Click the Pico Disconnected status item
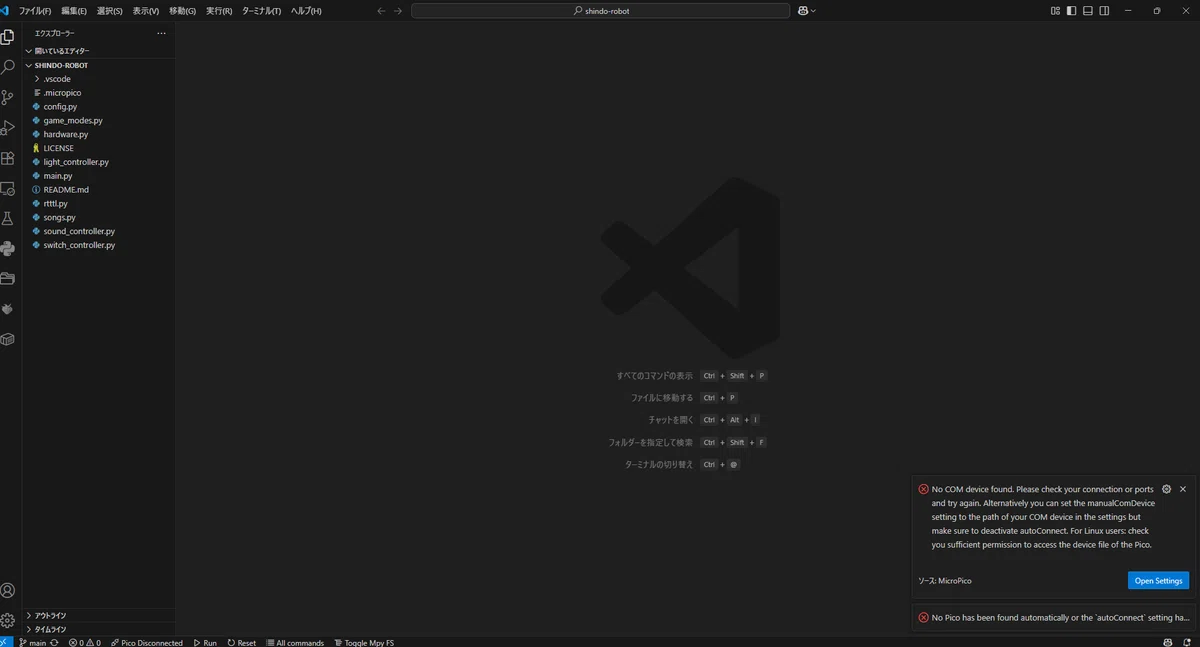This screenshot has height=647, width=1200. [x=146, y=642]
